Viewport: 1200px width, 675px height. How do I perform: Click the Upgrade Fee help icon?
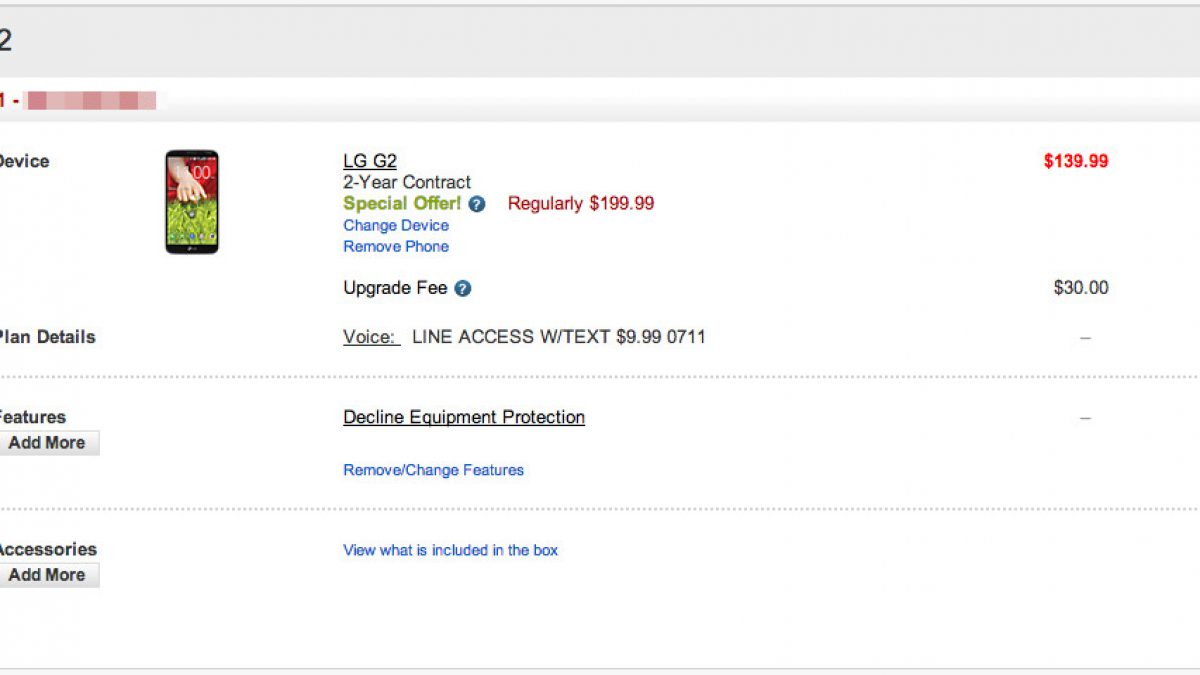tap(463, 289)
